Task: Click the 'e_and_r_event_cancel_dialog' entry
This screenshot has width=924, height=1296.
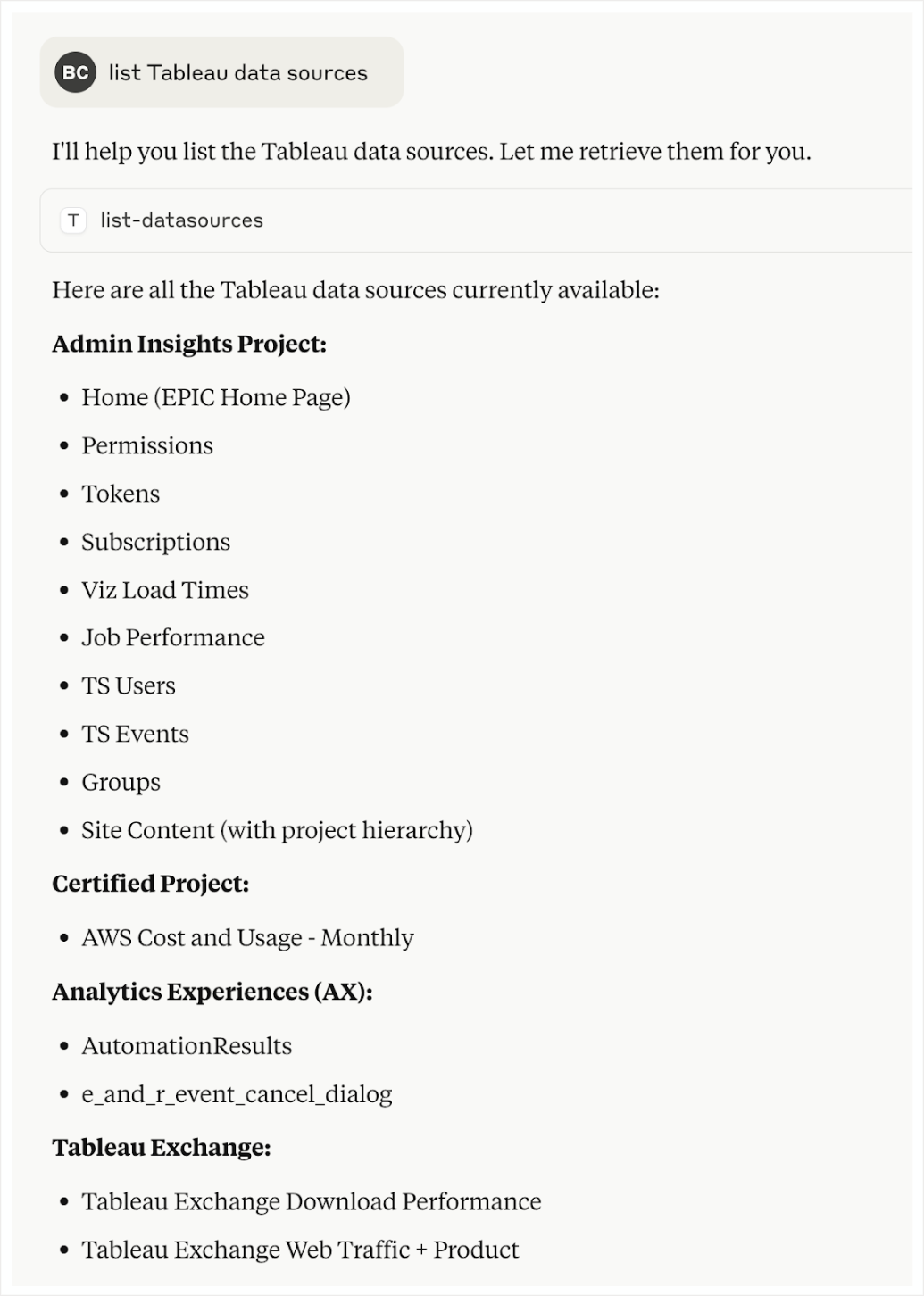Action: point(237,1094)
